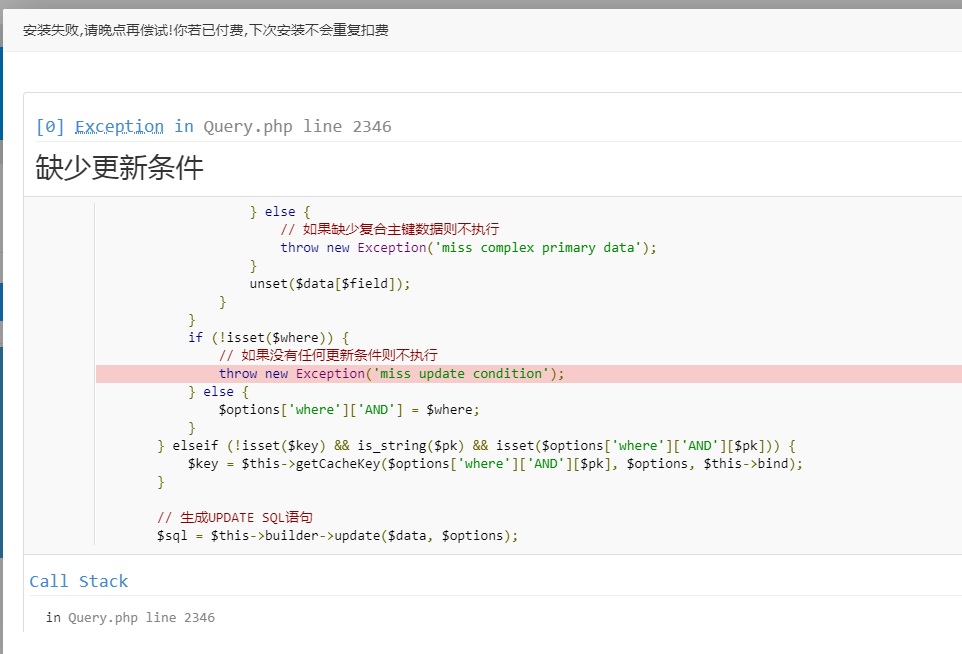Select the highlighted 'miss update condition' throw line
Screen dimensions: 962x654
pos(391,374)
